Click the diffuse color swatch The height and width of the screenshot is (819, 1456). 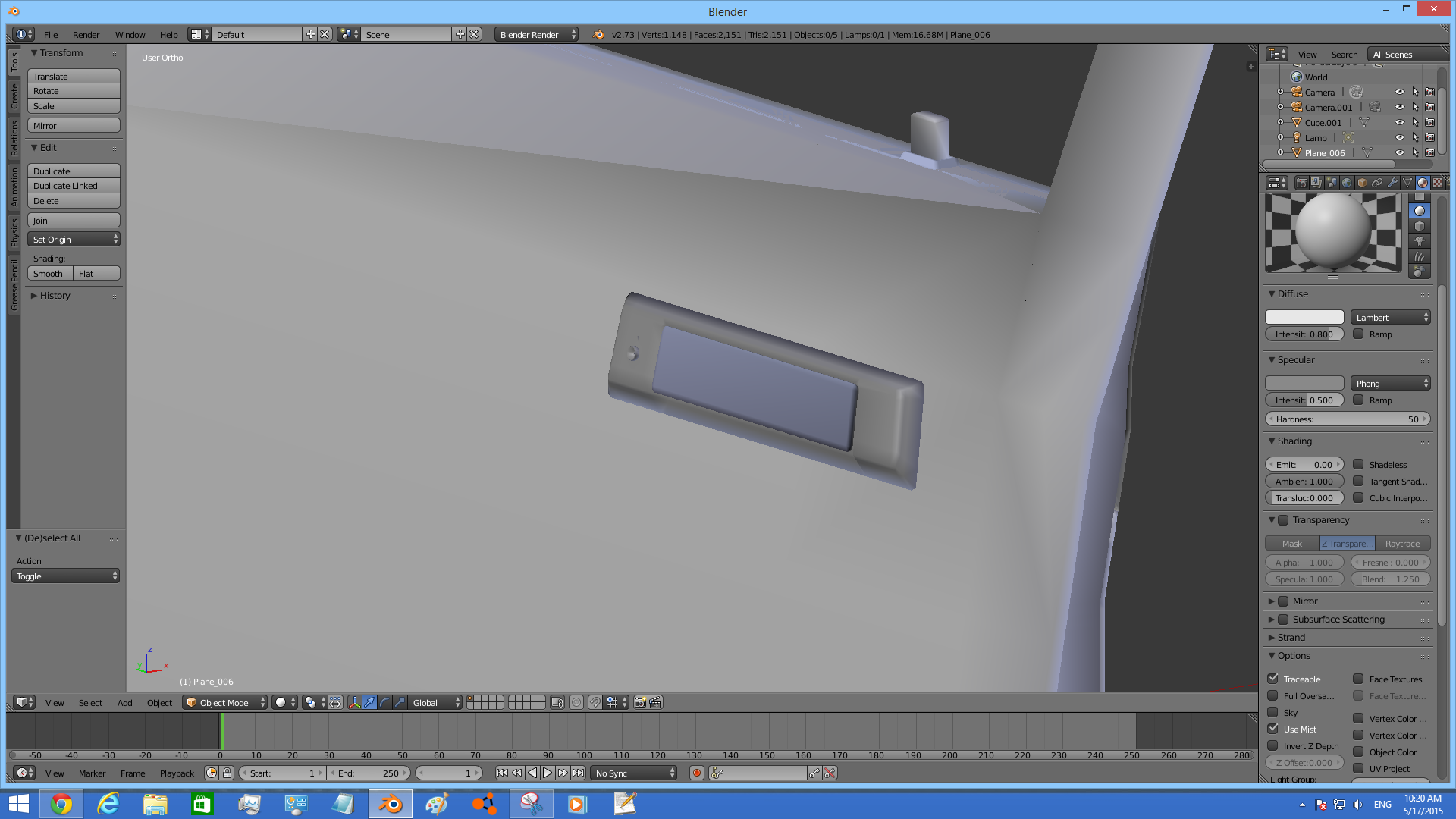pyautogui.click(x=1304, y=318)
